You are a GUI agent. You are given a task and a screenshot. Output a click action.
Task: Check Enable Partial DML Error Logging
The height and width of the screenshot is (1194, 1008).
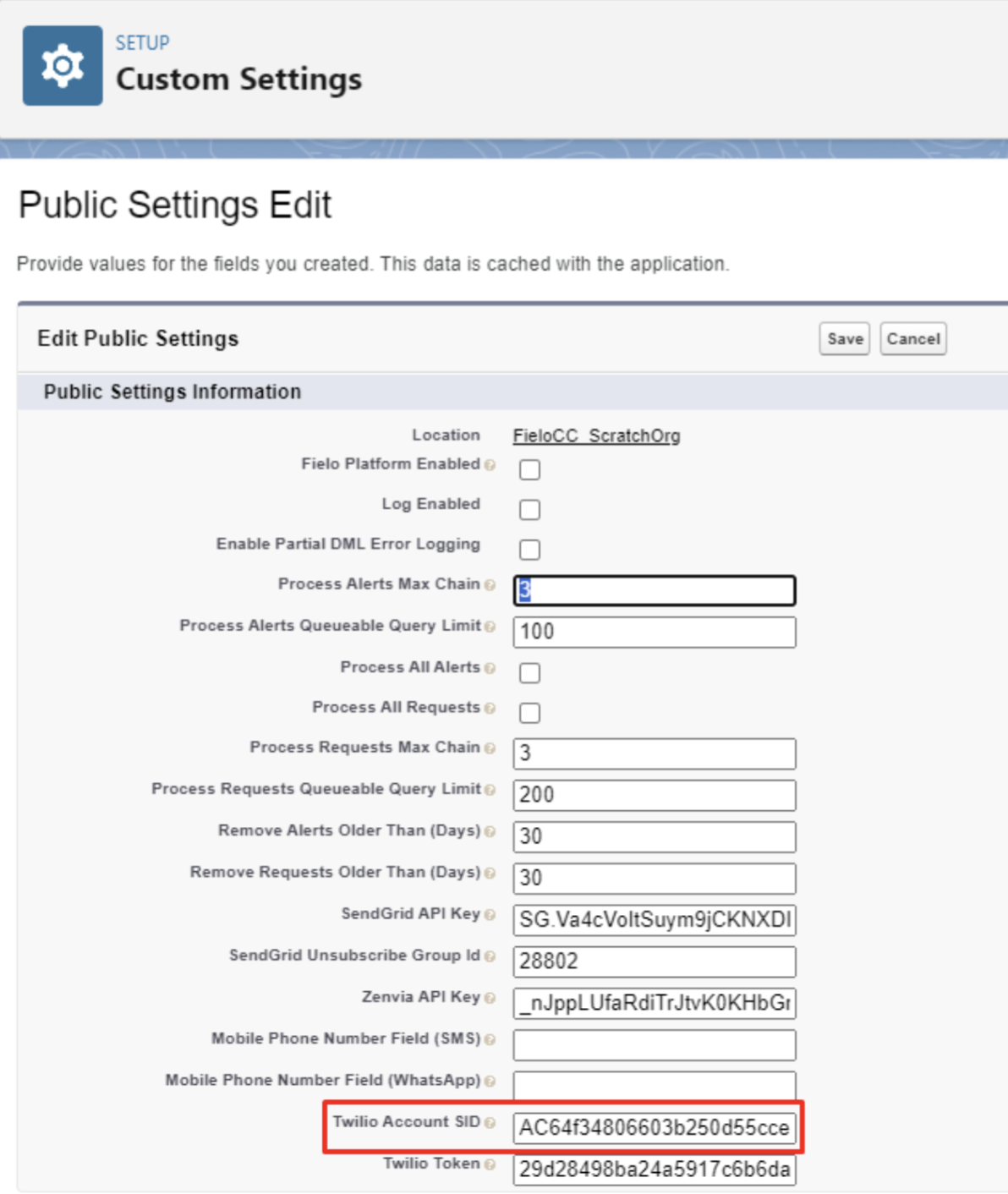pos(529,550)
